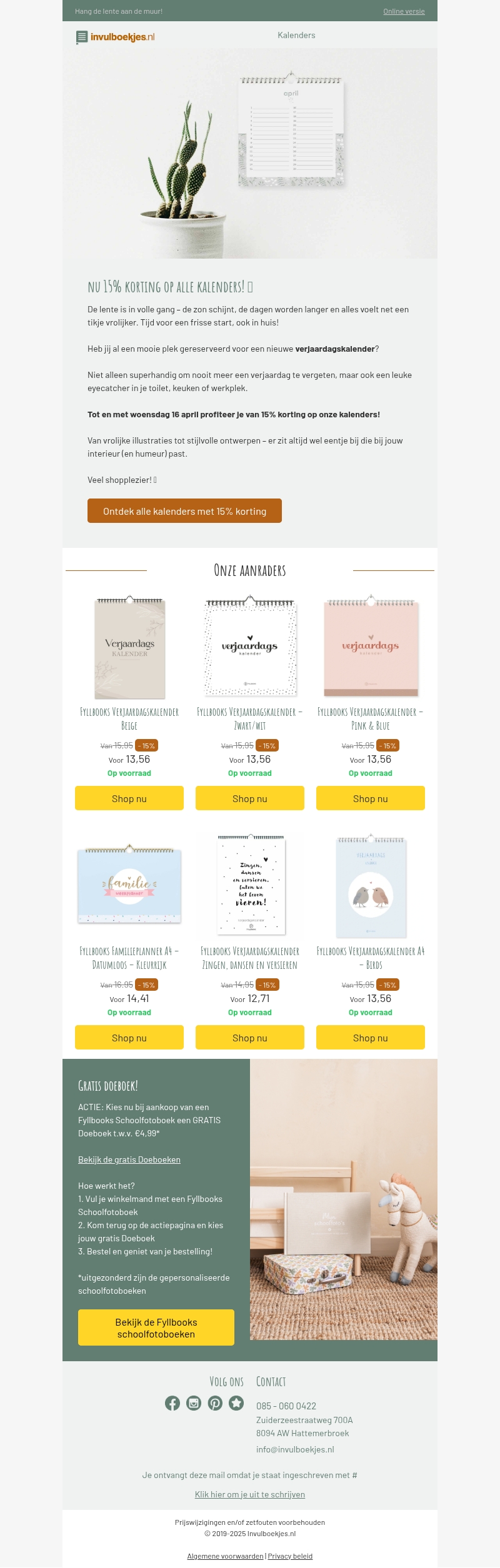The image size is (500, 1568).
Task: Open the Facebook social icon
Action: coord(172,1403)
